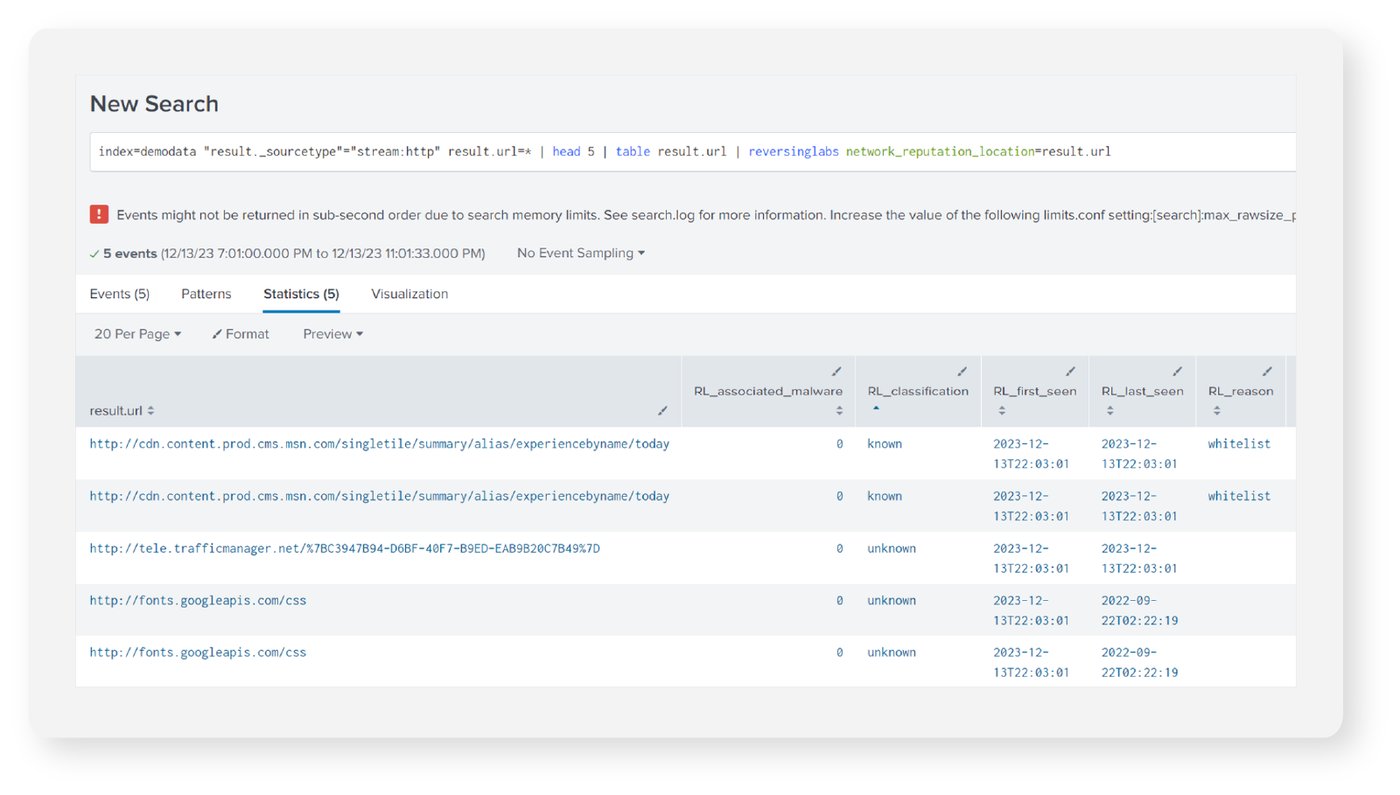Click the pencil icon above RL_last_seen header
The image size is (1400, 795).
pos(1177,371)
